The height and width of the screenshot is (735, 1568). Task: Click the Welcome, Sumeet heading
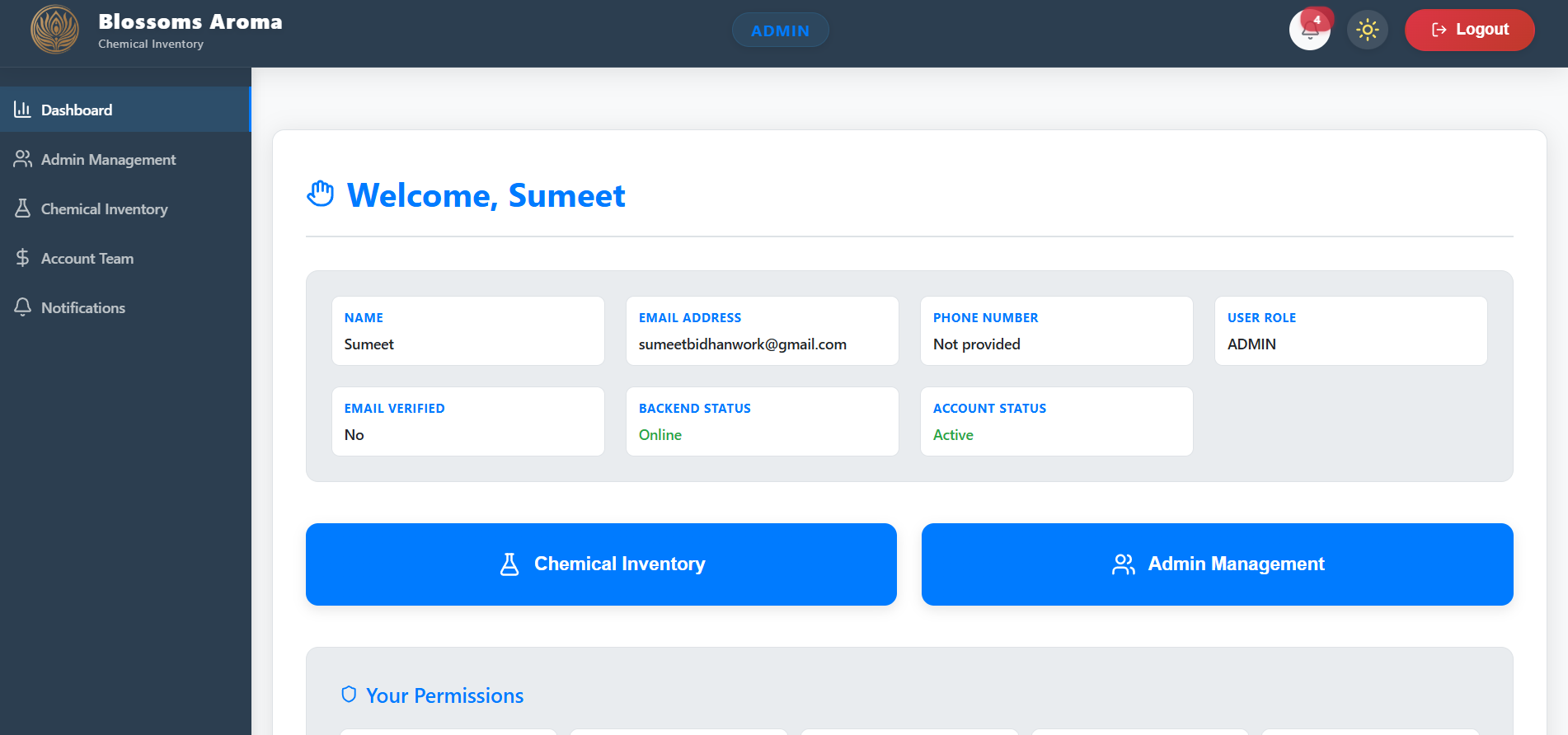coord(486,195)
